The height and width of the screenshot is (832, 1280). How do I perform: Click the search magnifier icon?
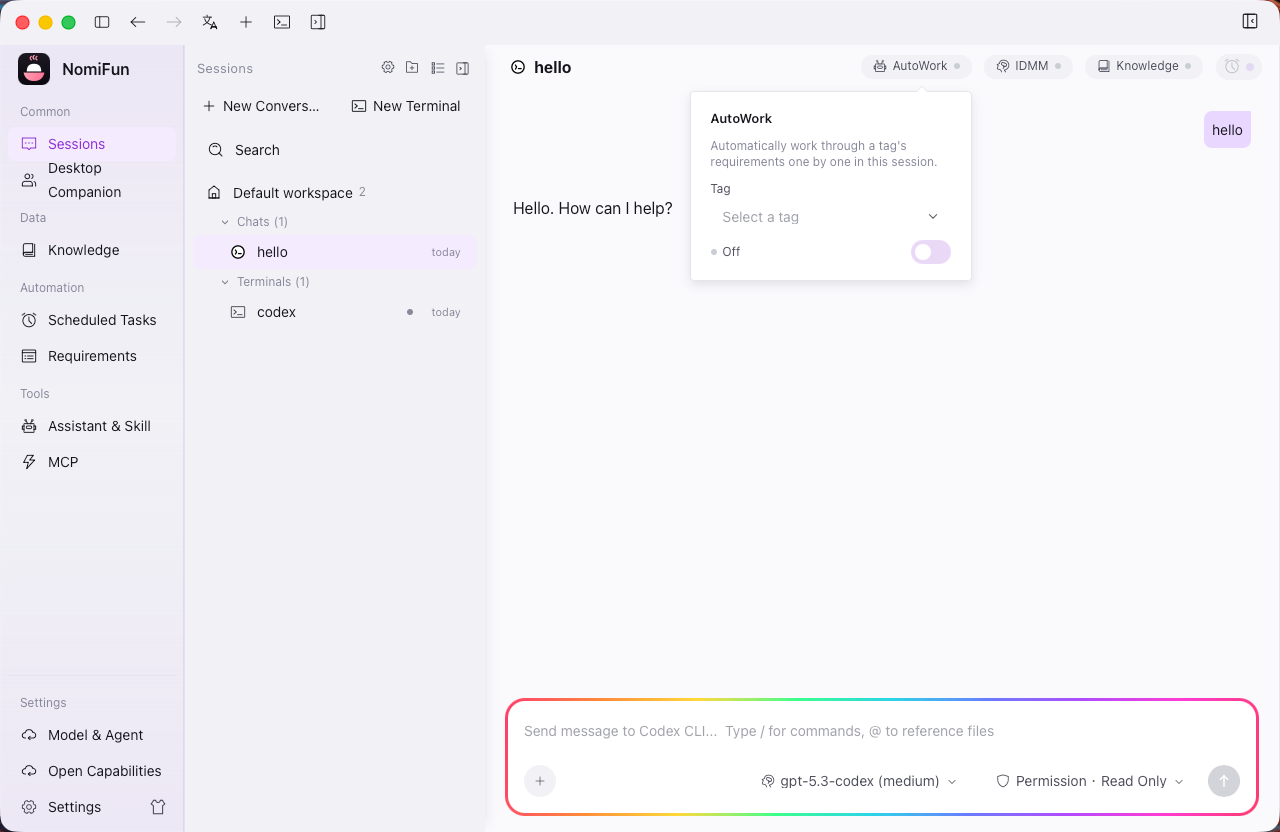coord(215,150)
